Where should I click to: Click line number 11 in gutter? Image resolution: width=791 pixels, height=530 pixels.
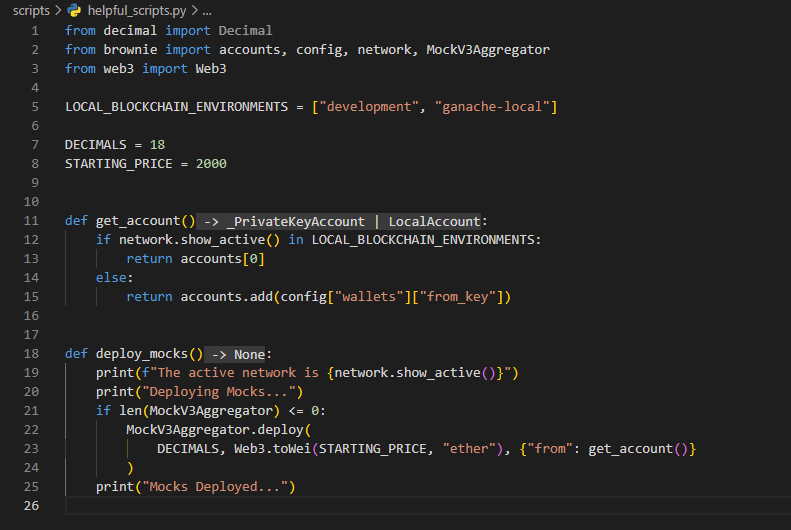[x=31, y=221]
